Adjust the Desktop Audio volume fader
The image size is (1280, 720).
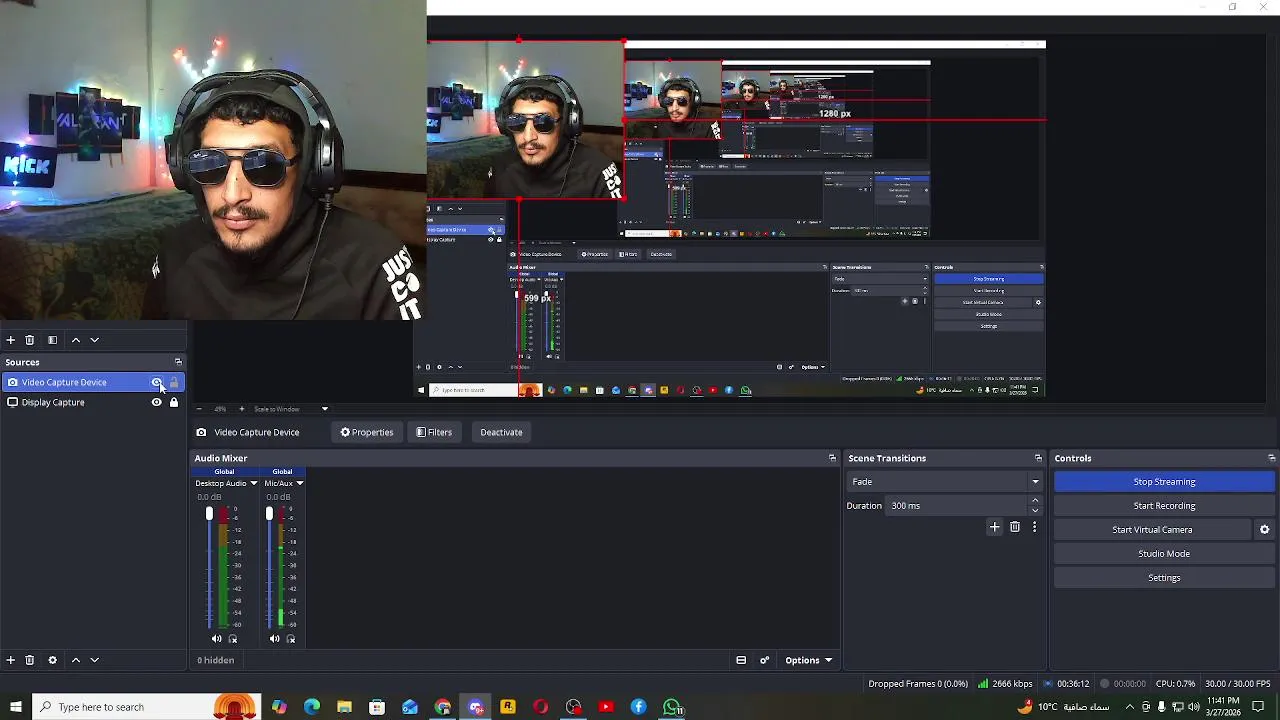pos(209,514)
